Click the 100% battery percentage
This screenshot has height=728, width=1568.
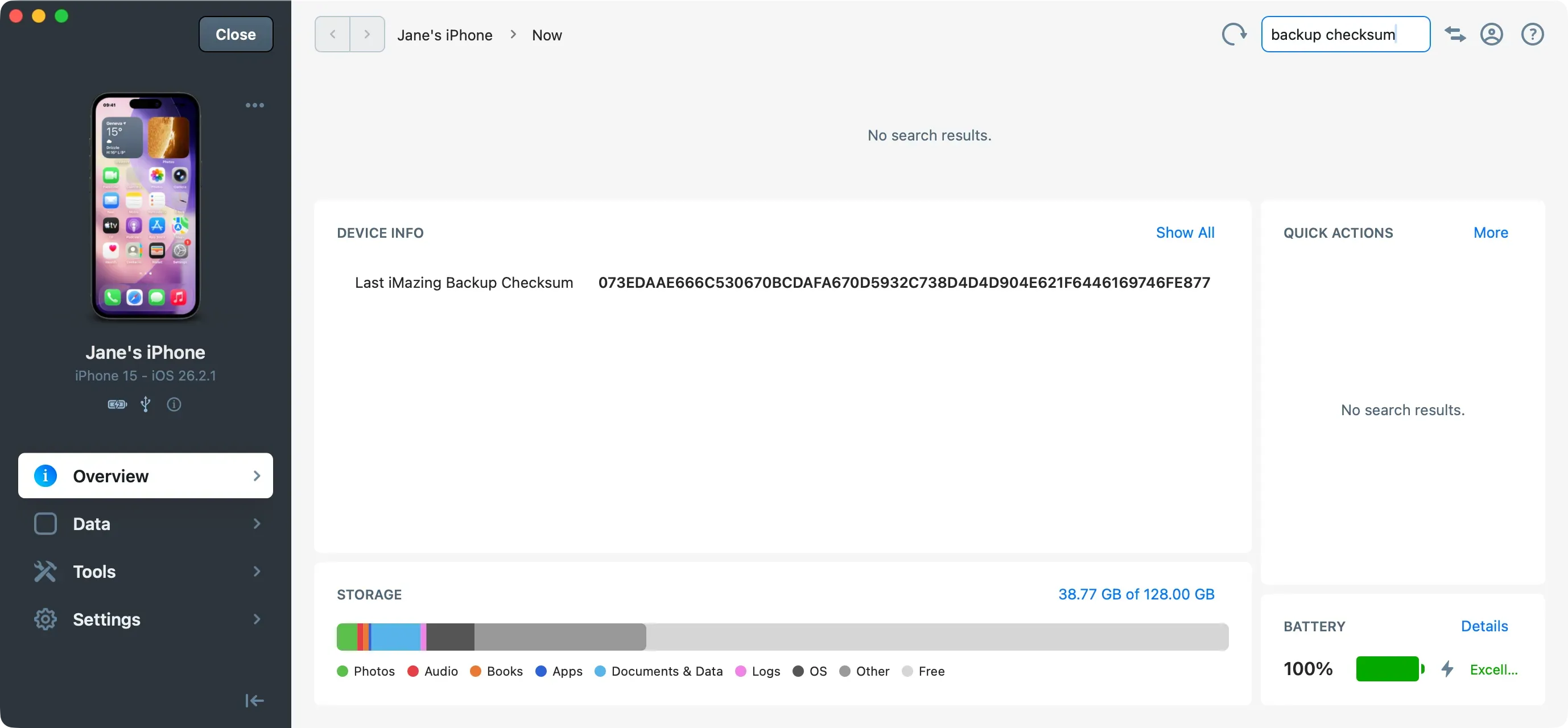[x=1308, y=669]
